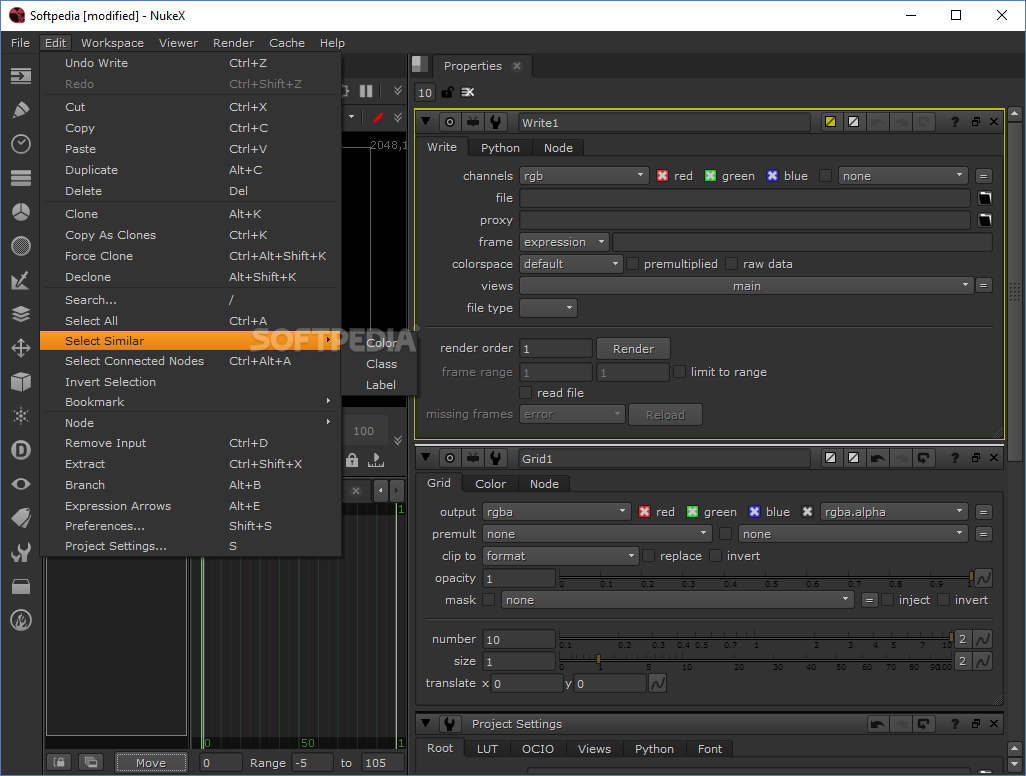Screen dimensions: 1026x776
Task: Click the lock properties bin icon
Action: click(447, 92)
